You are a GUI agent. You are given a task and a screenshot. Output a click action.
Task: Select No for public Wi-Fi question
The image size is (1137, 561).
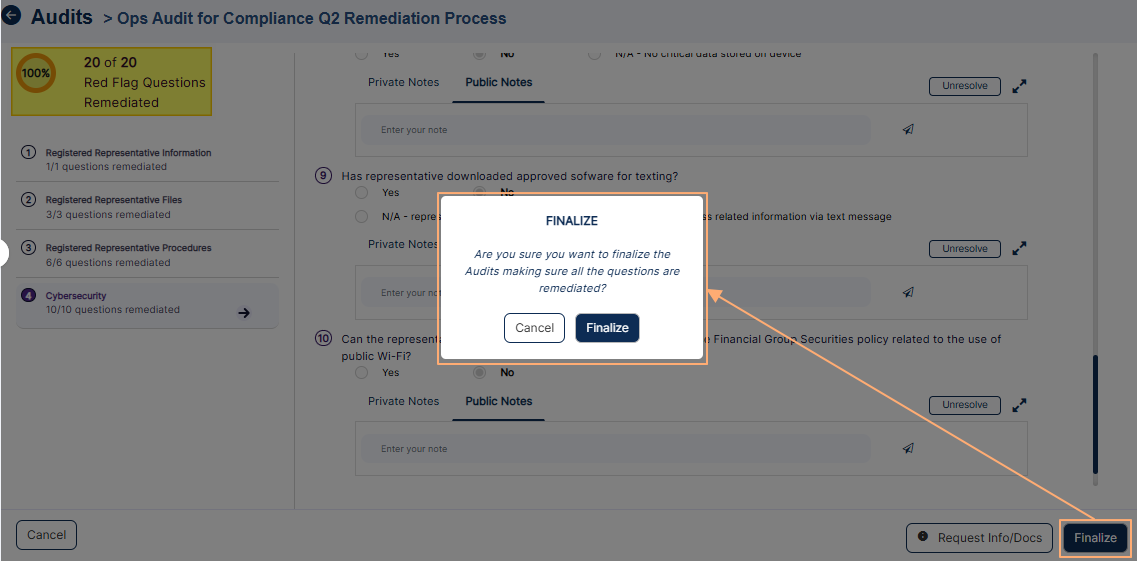[x=480, y=373]
